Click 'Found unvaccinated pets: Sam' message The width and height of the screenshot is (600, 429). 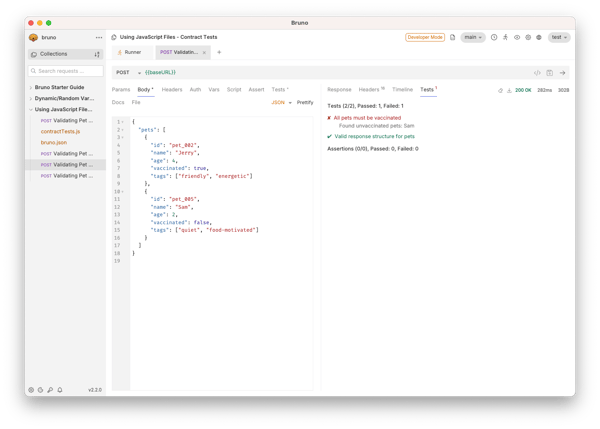point(377,126)
